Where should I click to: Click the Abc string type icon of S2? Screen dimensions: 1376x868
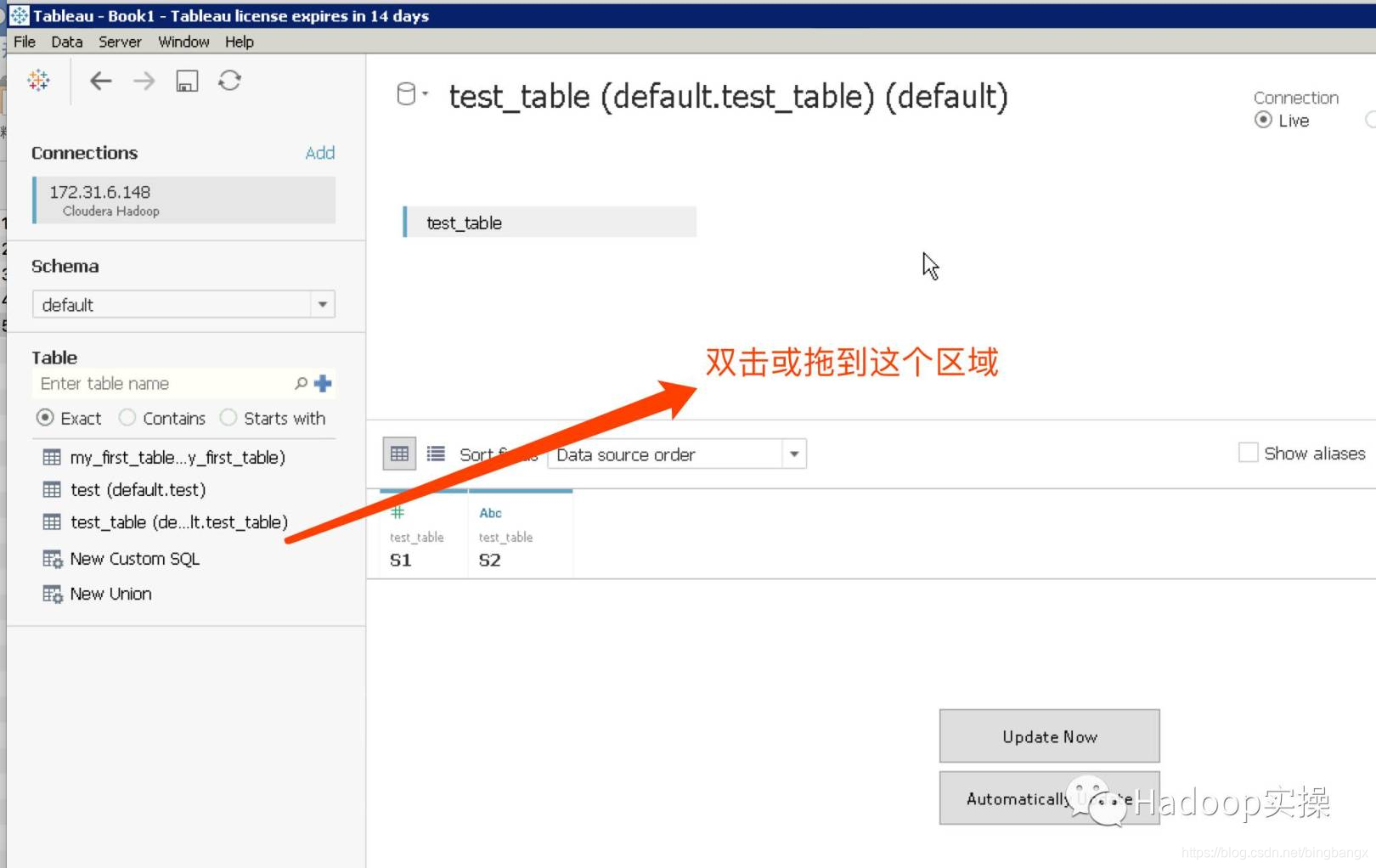tap(490, 513)
